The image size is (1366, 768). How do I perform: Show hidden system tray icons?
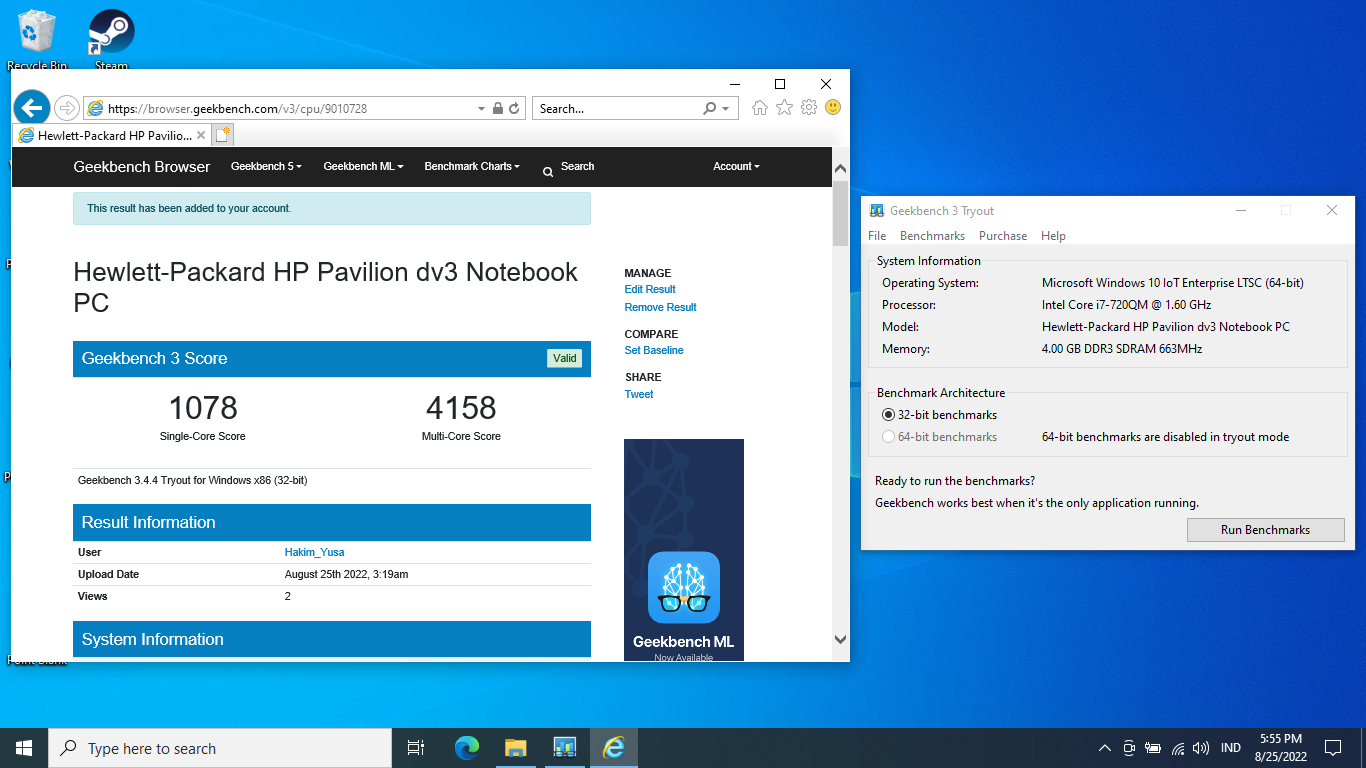(x=1105, y=748)
